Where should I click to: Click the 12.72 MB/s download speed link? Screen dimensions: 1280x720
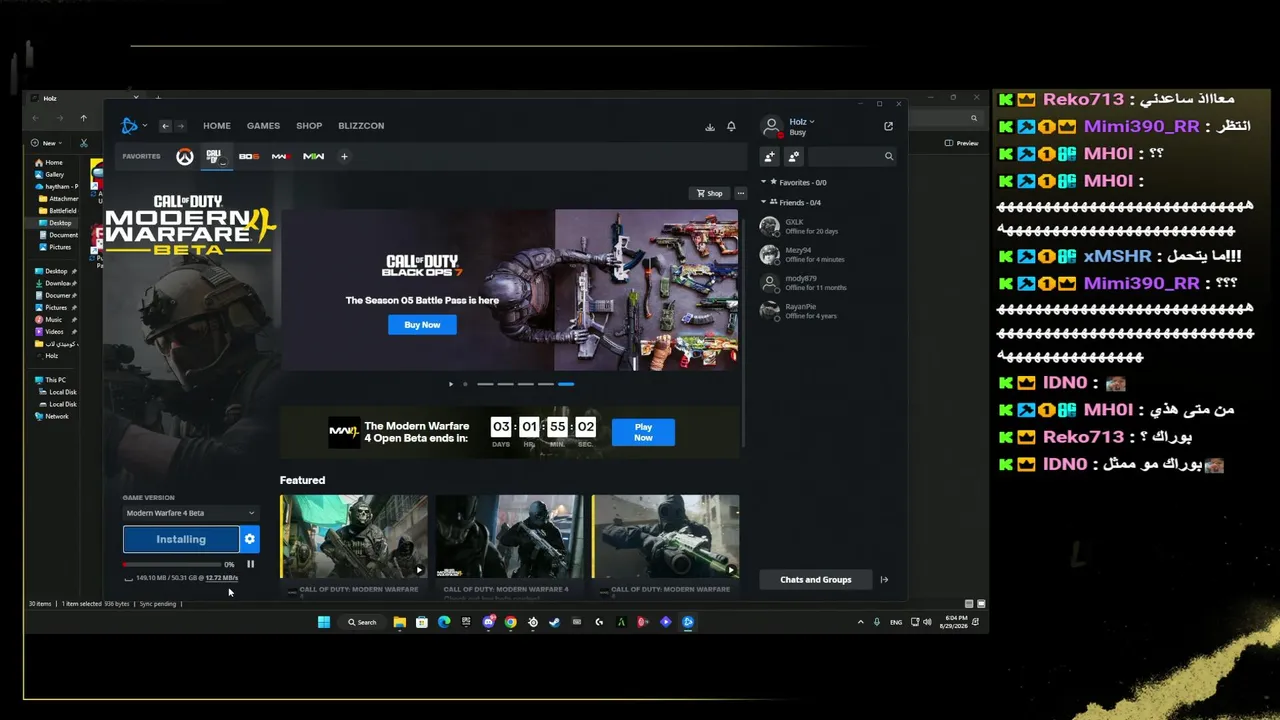[222, 578]
